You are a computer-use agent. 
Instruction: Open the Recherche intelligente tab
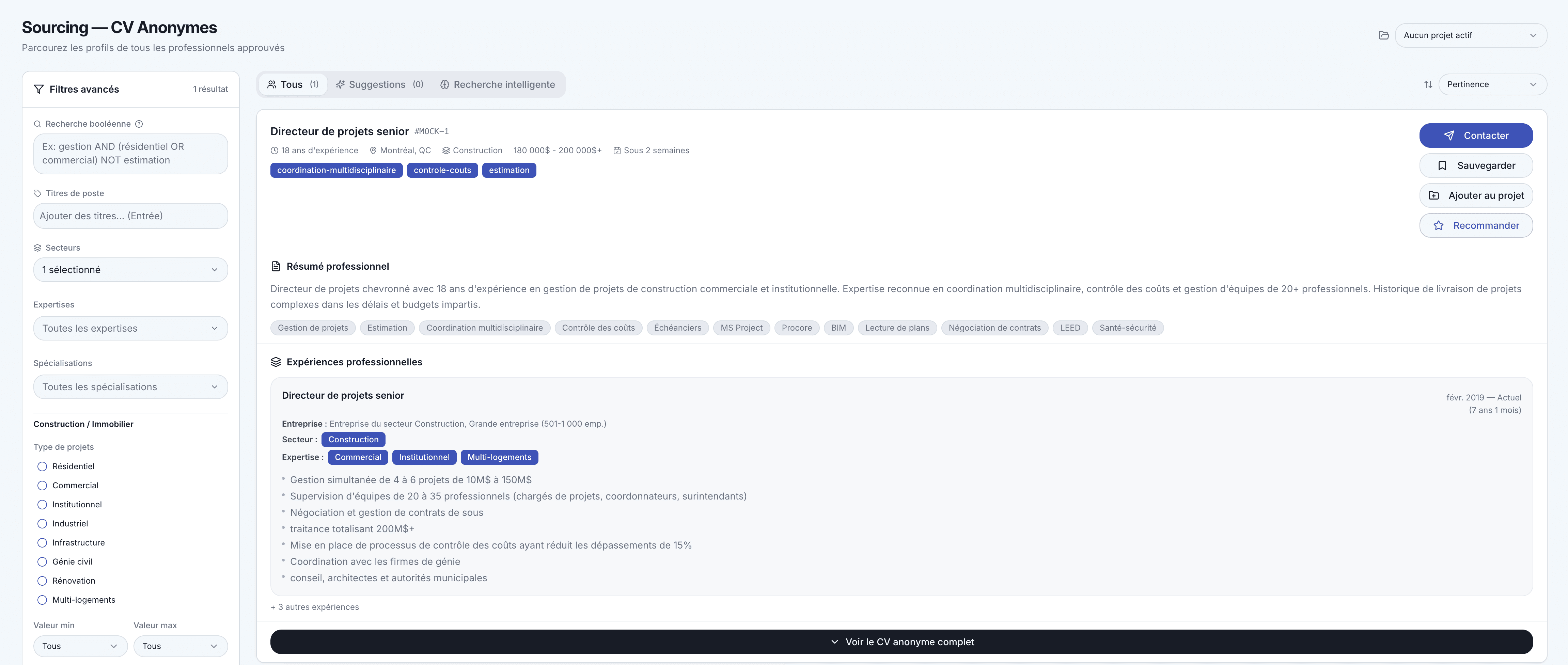(x=497, y=84)
